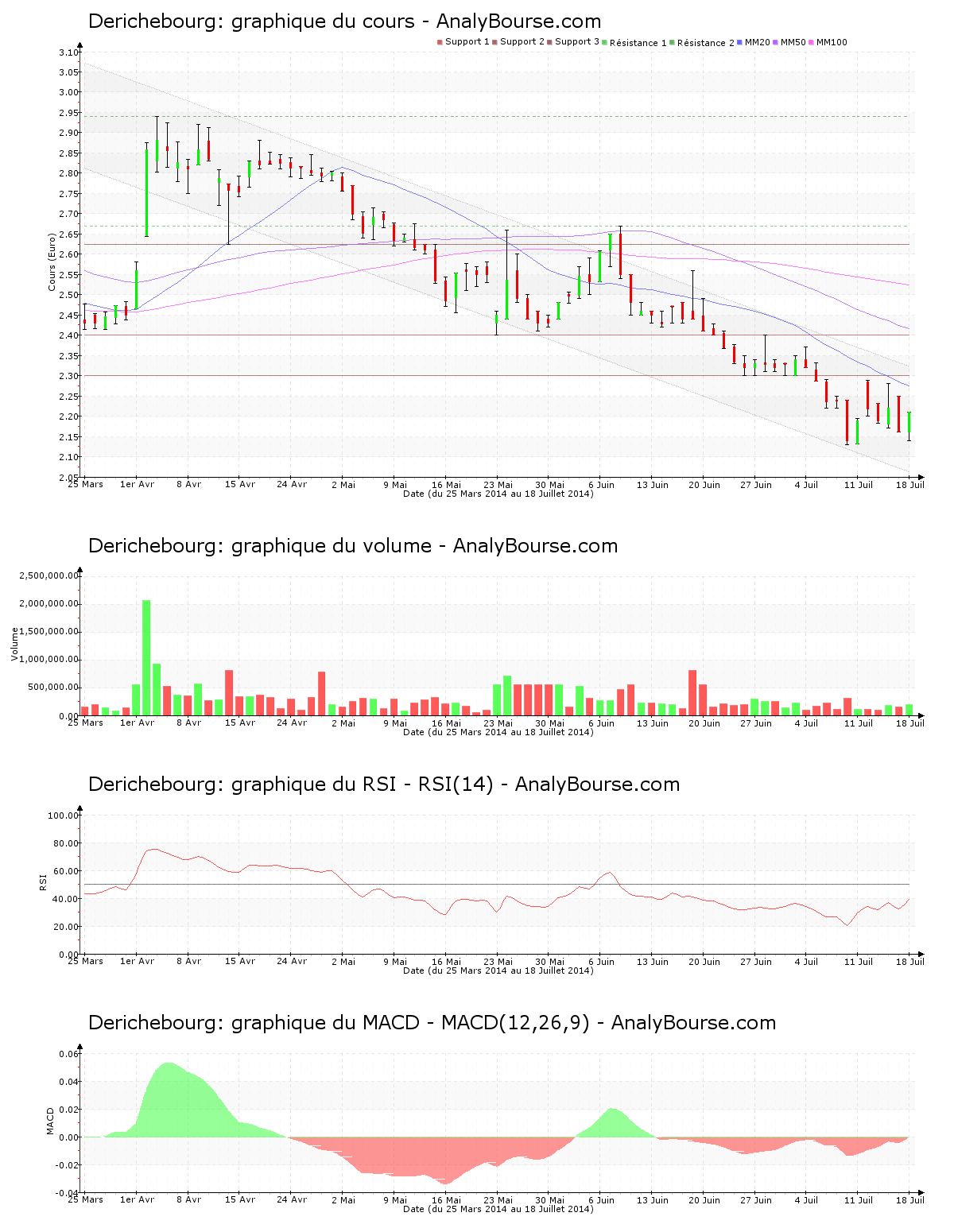Click the 0.06 value on MACD axis
Image resolution: width=954 pixels, height=1232 pixels.
coord(71,1054)
